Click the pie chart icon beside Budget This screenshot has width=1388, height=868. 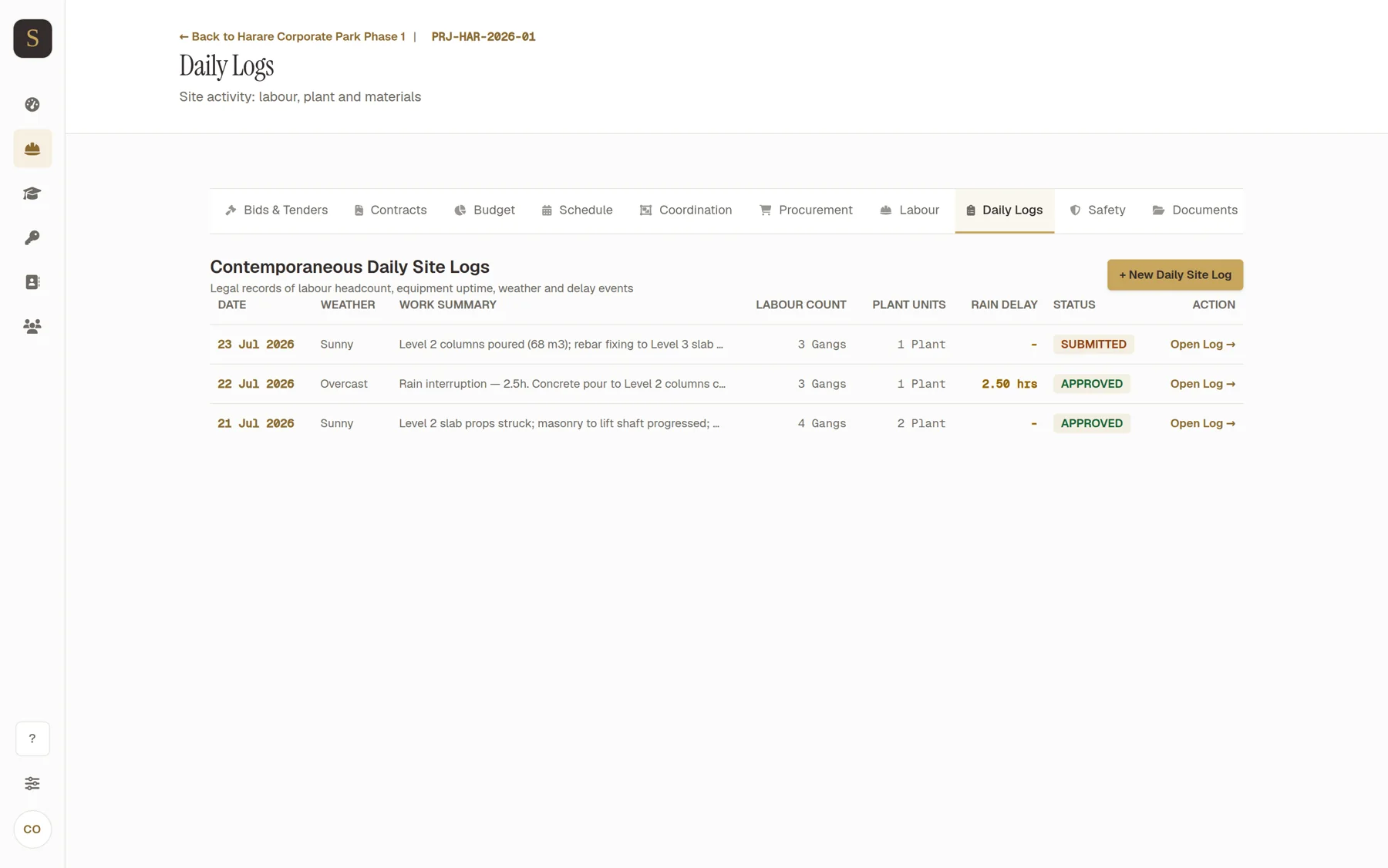pyautogui.click(x=460, y=210)
